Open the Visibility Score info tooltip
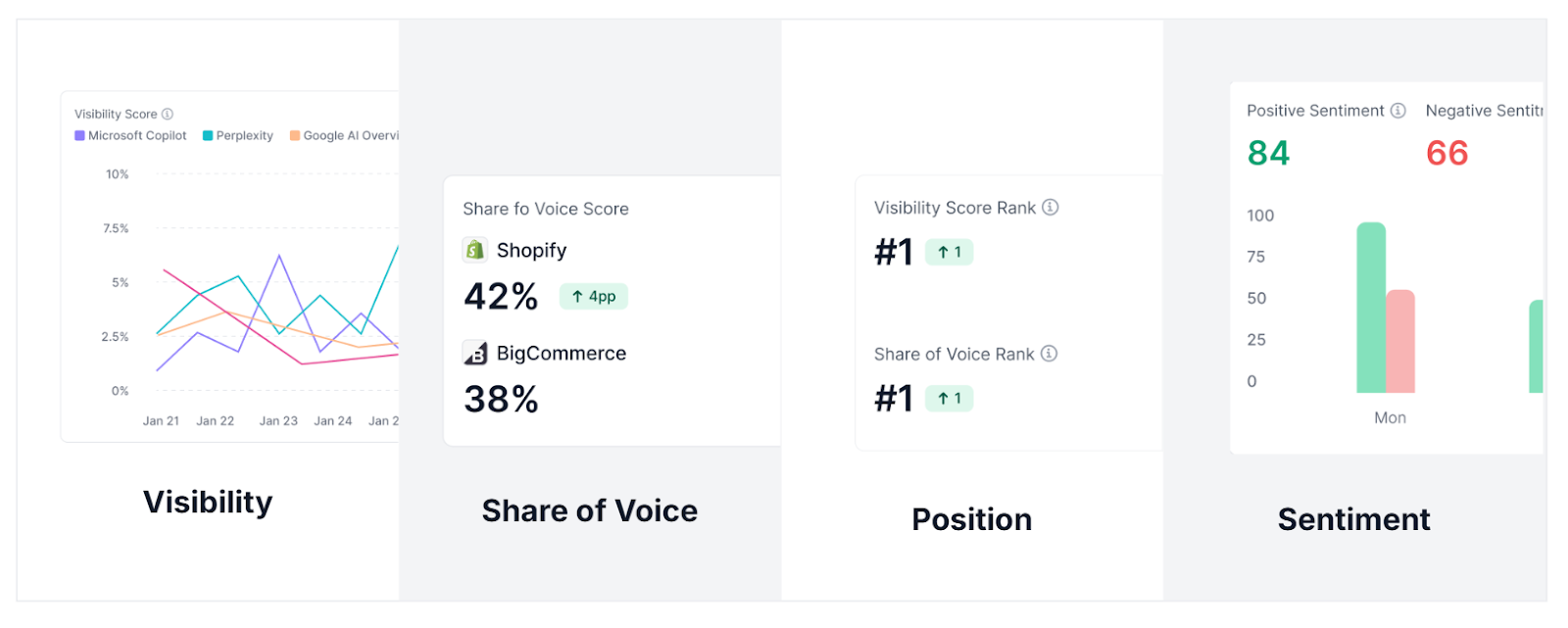 click(168, 113)
